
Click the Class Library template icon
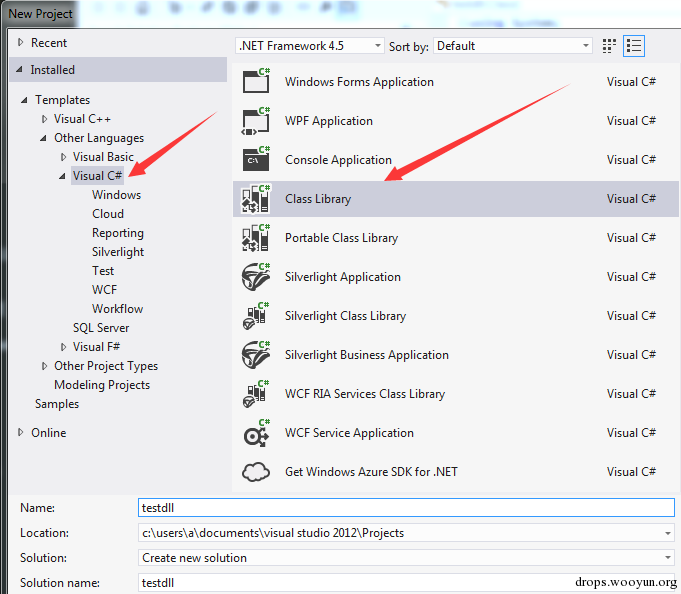point(256,199)
